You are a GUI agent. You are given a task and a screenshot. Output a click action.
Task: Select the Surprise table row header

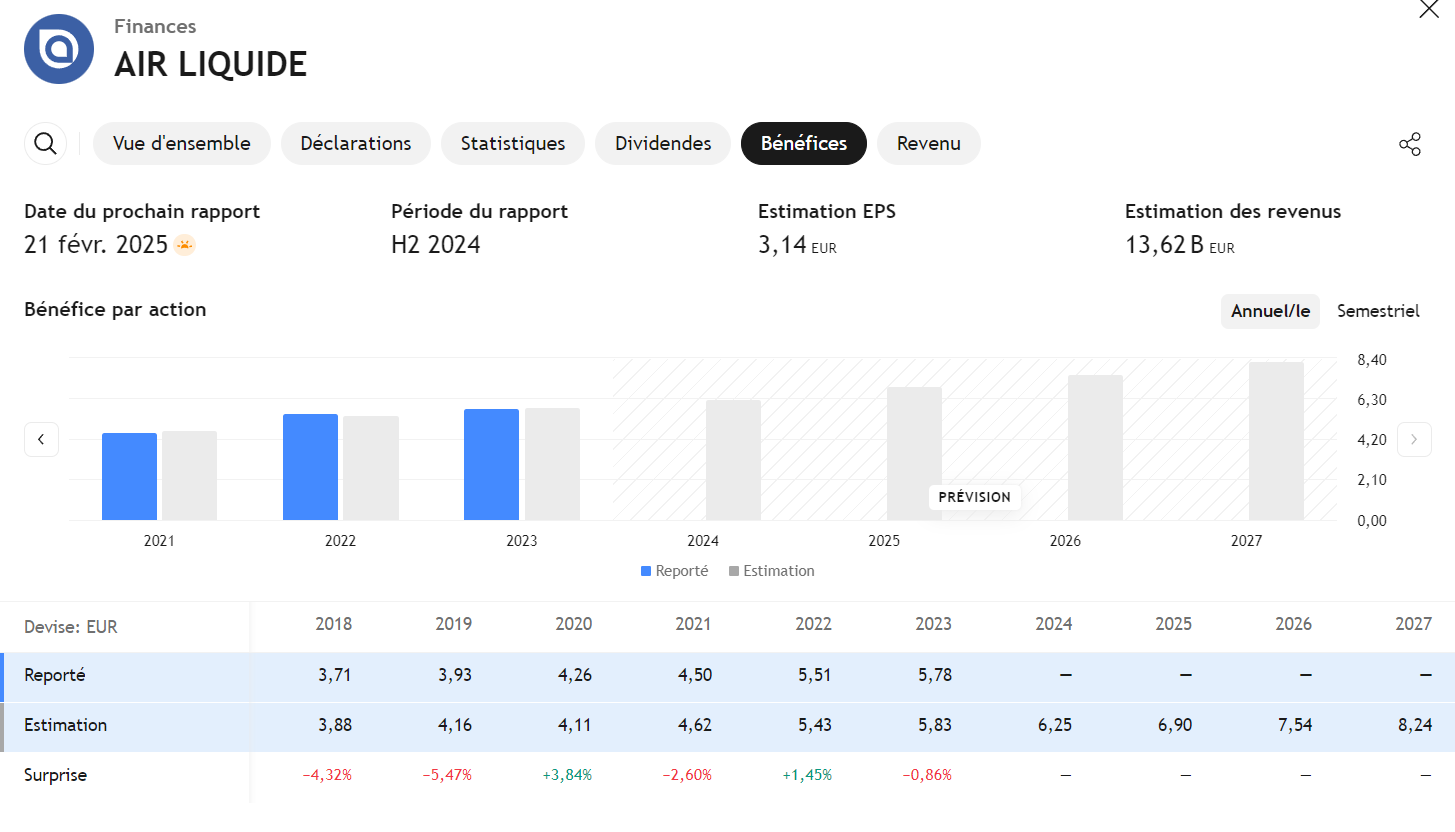point(56,775)
